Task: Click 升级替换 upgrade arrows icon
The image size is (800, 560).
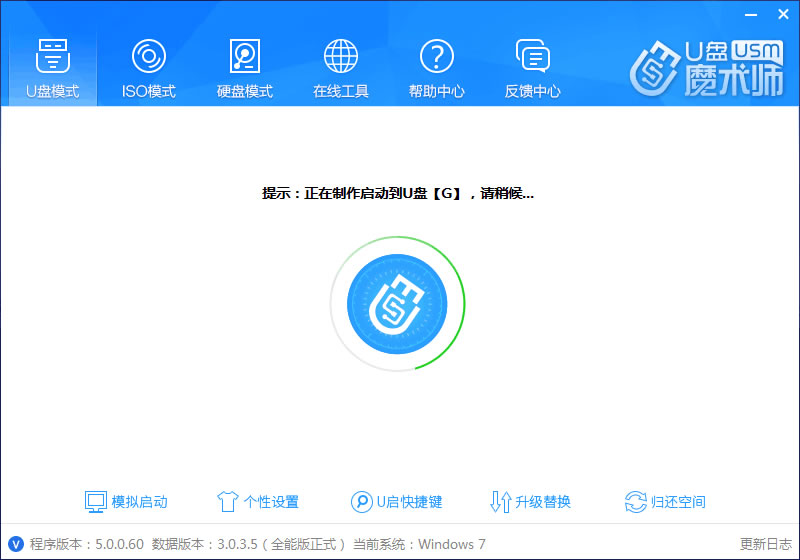Action: [x=501, y=501]
